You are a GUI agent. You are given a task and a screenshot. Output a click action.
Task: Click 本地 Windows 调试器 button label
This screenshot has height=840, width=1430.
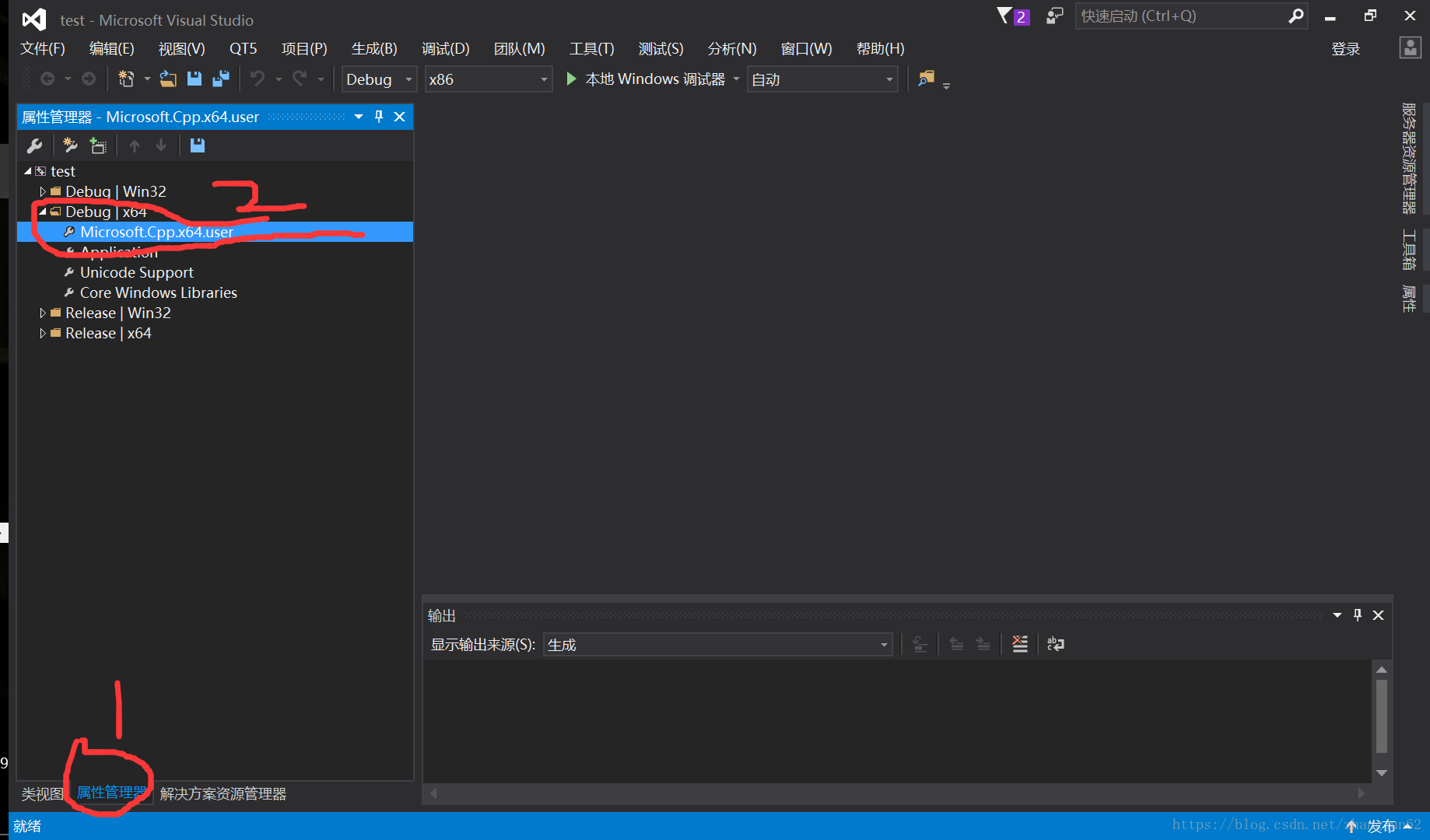point(655,79)
